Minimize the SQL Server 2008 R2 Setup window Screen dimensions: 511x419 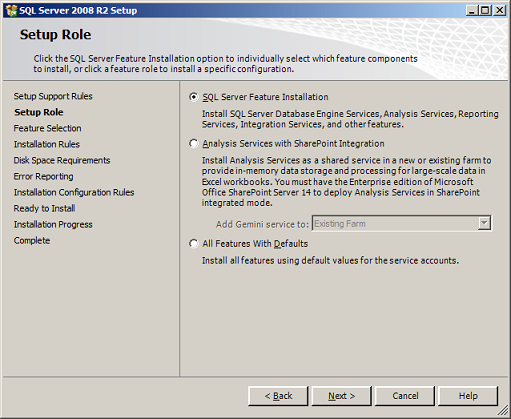[471, 11]
